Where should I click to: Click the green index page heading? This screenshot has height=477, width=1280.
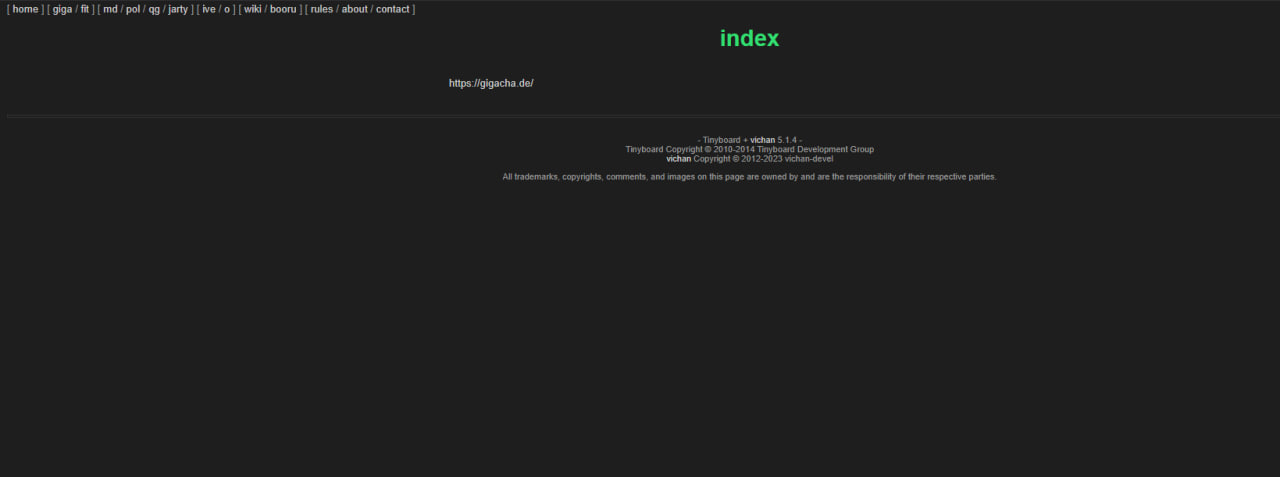pos(749,38)
